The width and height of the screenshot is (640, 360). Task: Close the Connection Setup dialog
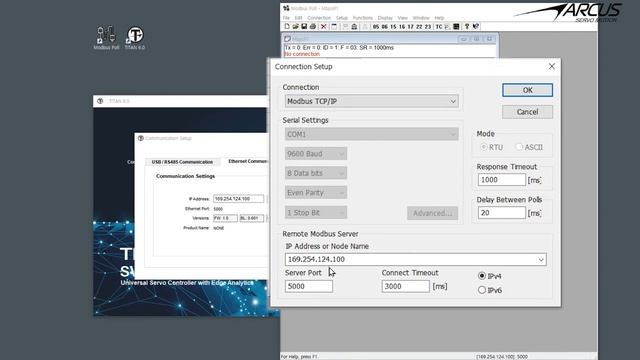tap(551, 66)
